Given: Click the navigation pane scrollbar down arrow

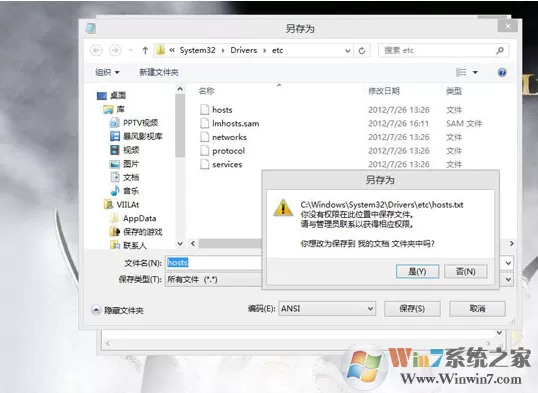Looking at the screenshot, I should 180,243.
